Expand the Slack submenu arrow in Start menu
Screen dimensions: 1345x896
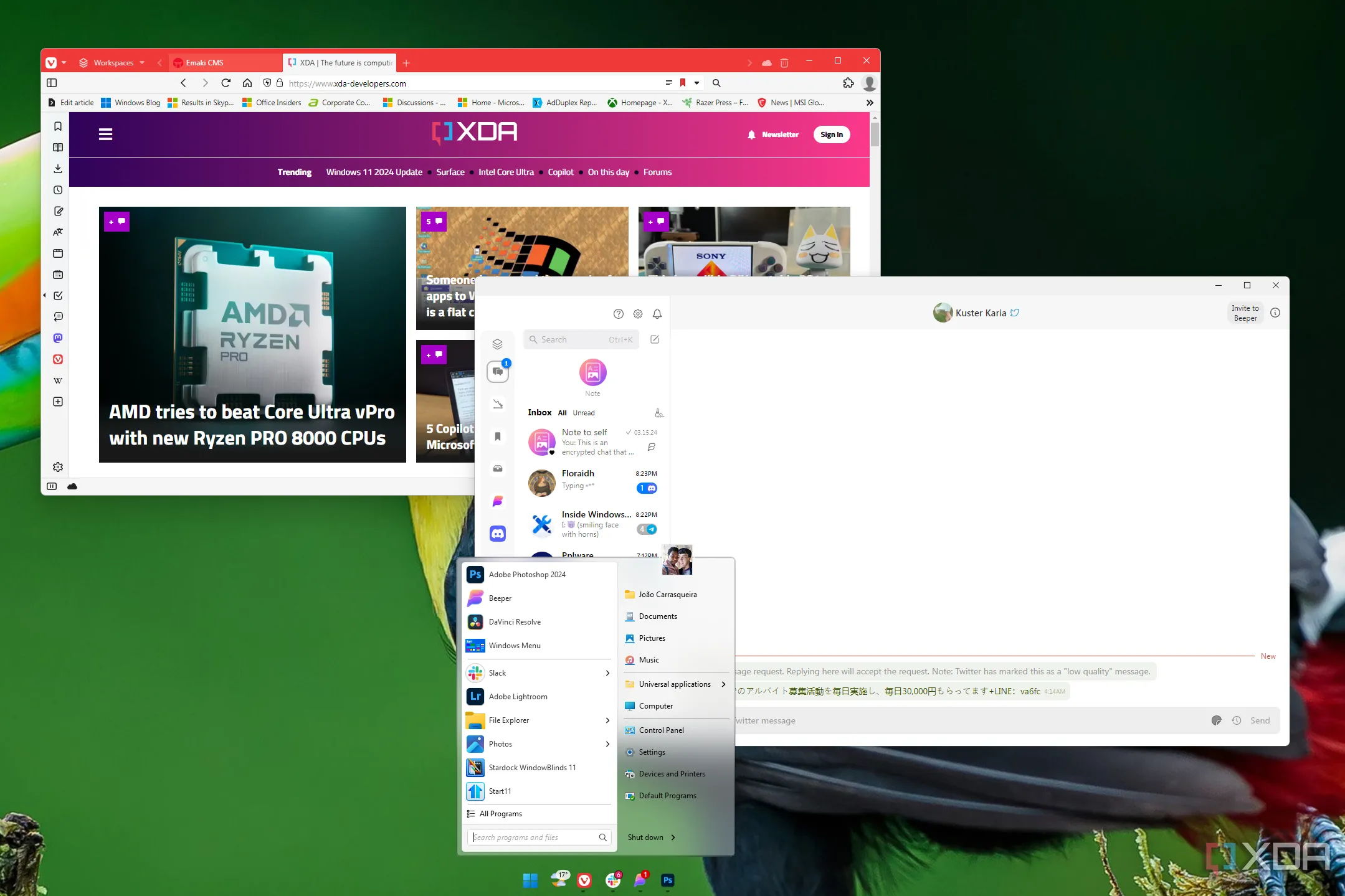607,673
